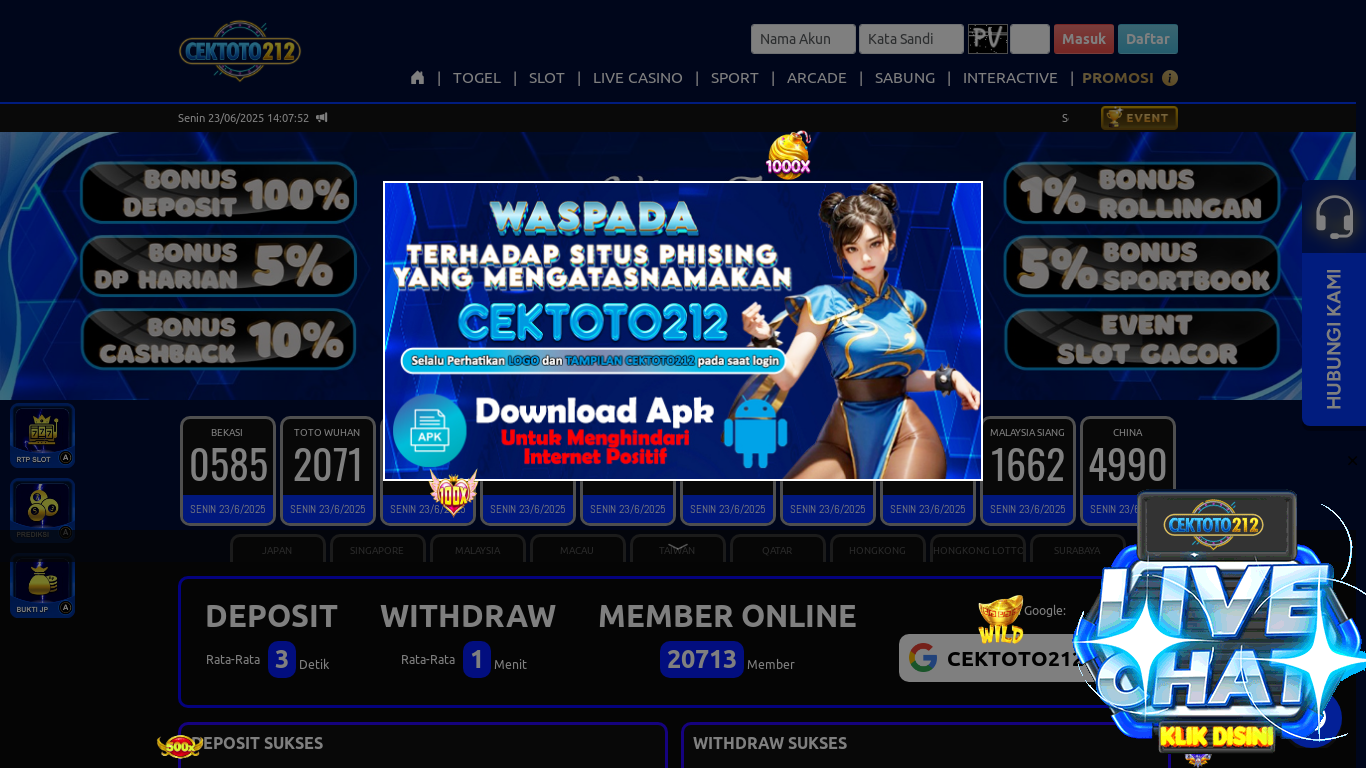The image size is (1366, 768).
Task: Click the 20713 member online count
Action: point(702,659)
